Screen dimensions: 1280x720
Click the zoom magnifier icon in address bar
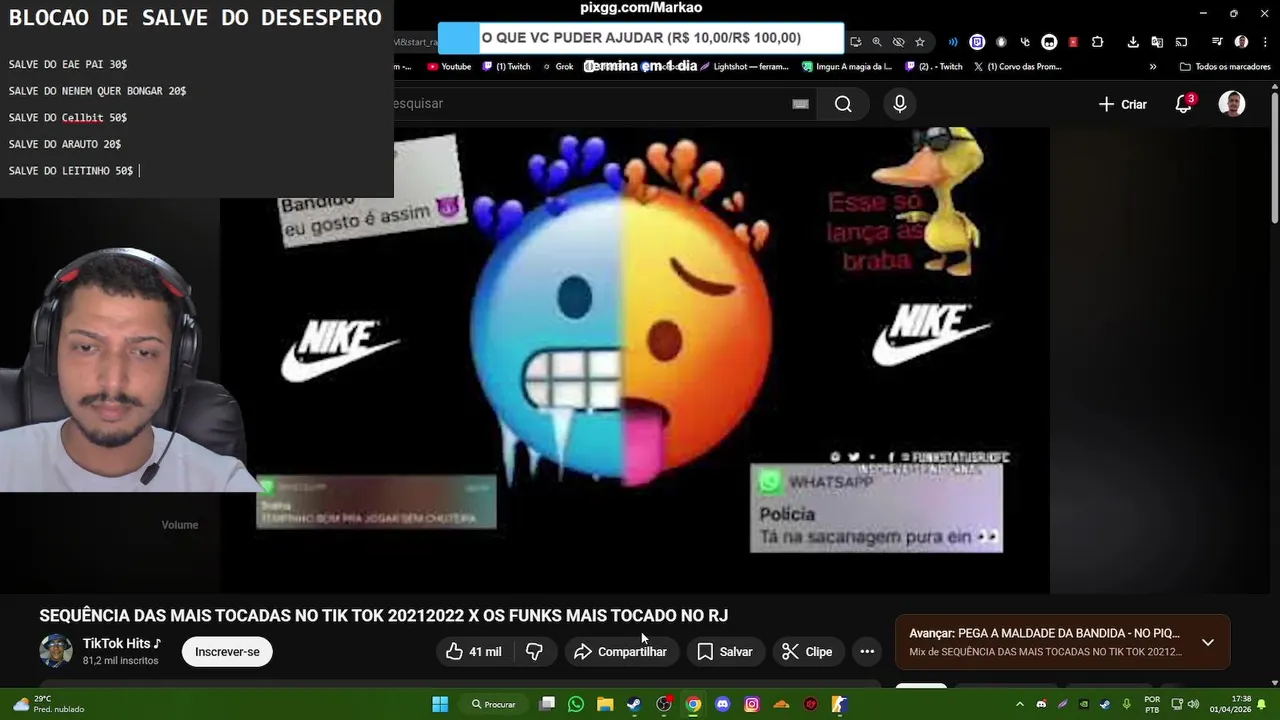[877, 42]
